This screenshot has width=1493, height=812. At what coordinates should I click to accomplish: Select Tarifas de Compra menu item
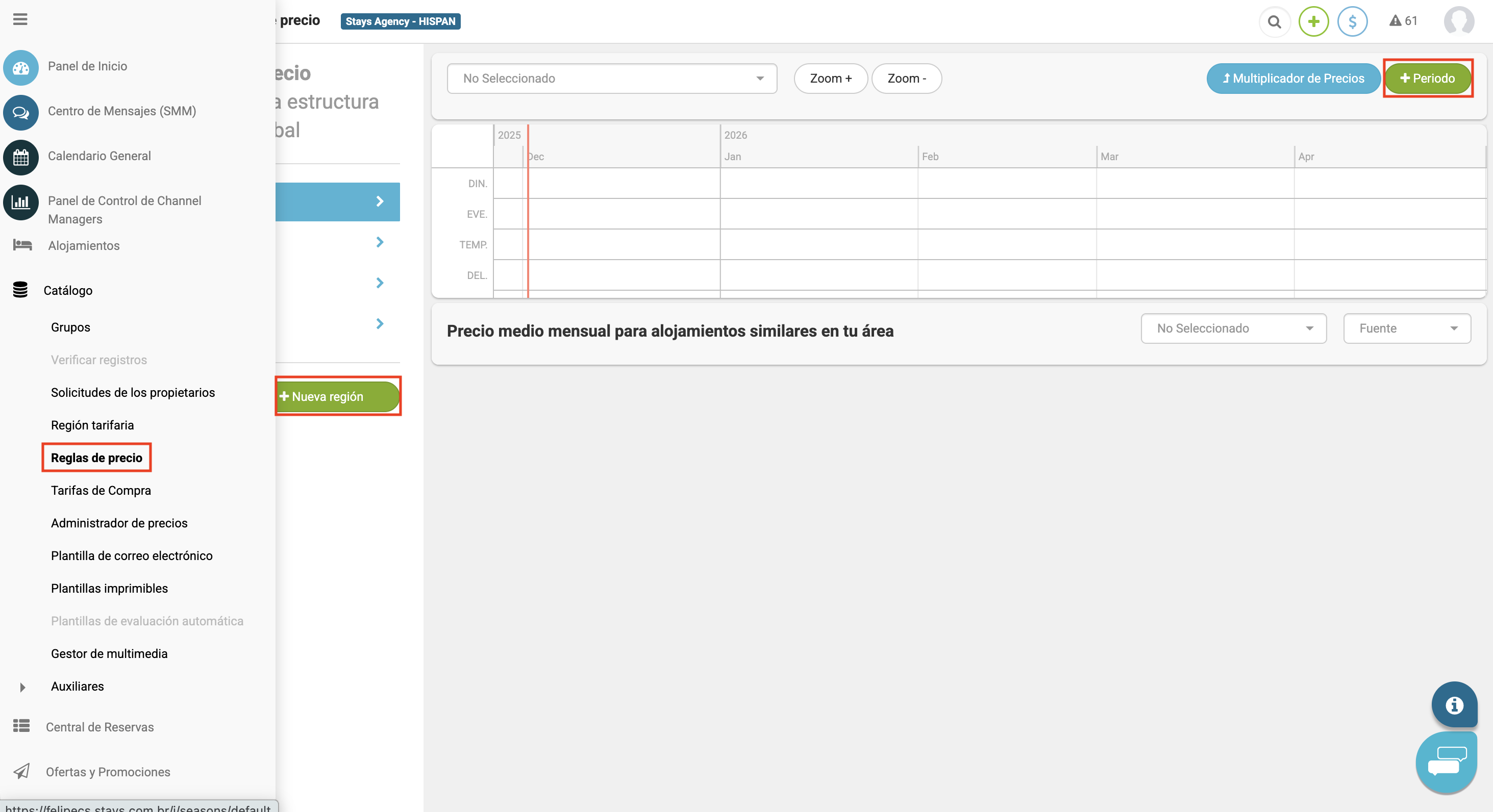click(101, 491)
